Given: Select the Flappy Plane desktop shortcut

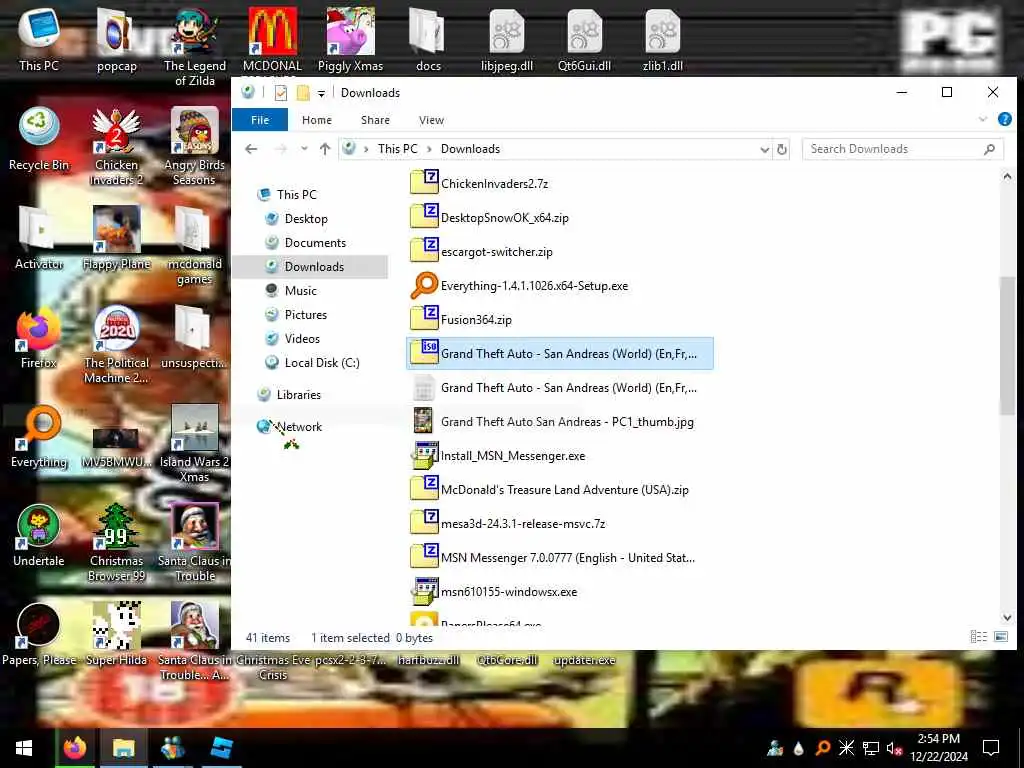Looking at the screenshot, I should (116, 239).
